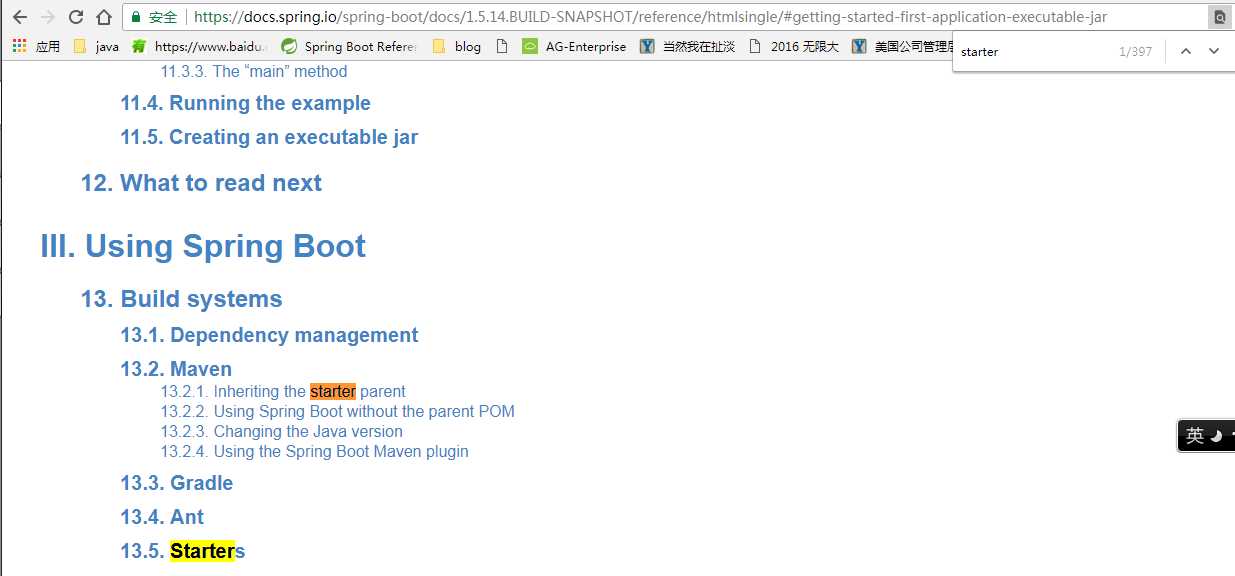Open 13.4 Ant section
Screen dimensions: 1235x576
pos(162,517)
